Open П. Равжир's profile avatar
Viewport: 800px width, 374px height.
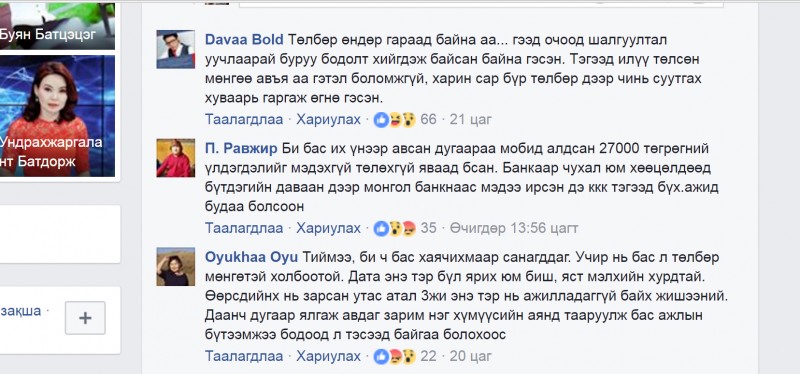click(176, 158)
